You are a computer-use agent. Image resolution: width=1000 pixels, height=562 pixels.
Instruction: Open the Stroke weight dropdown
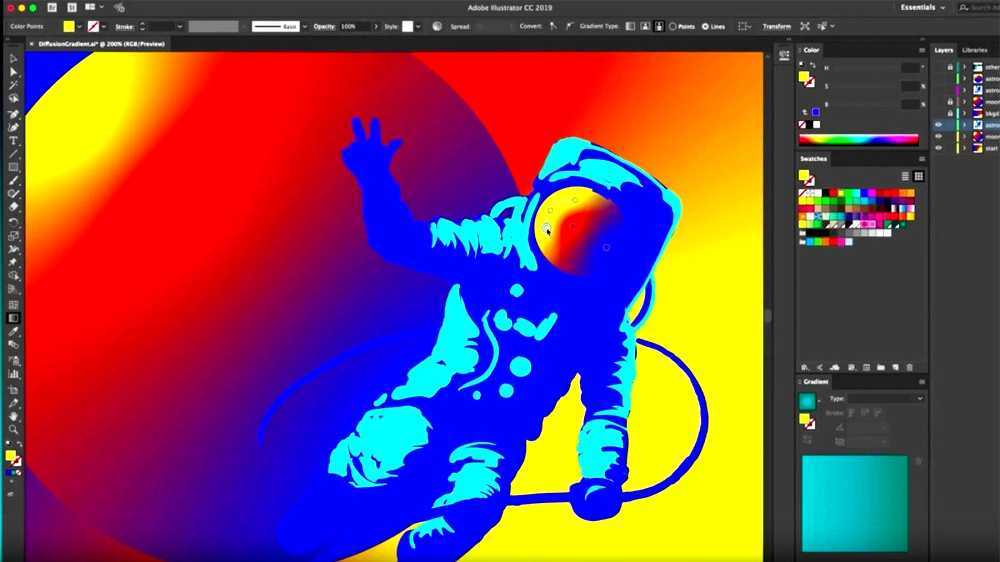[x=180, y=27]
